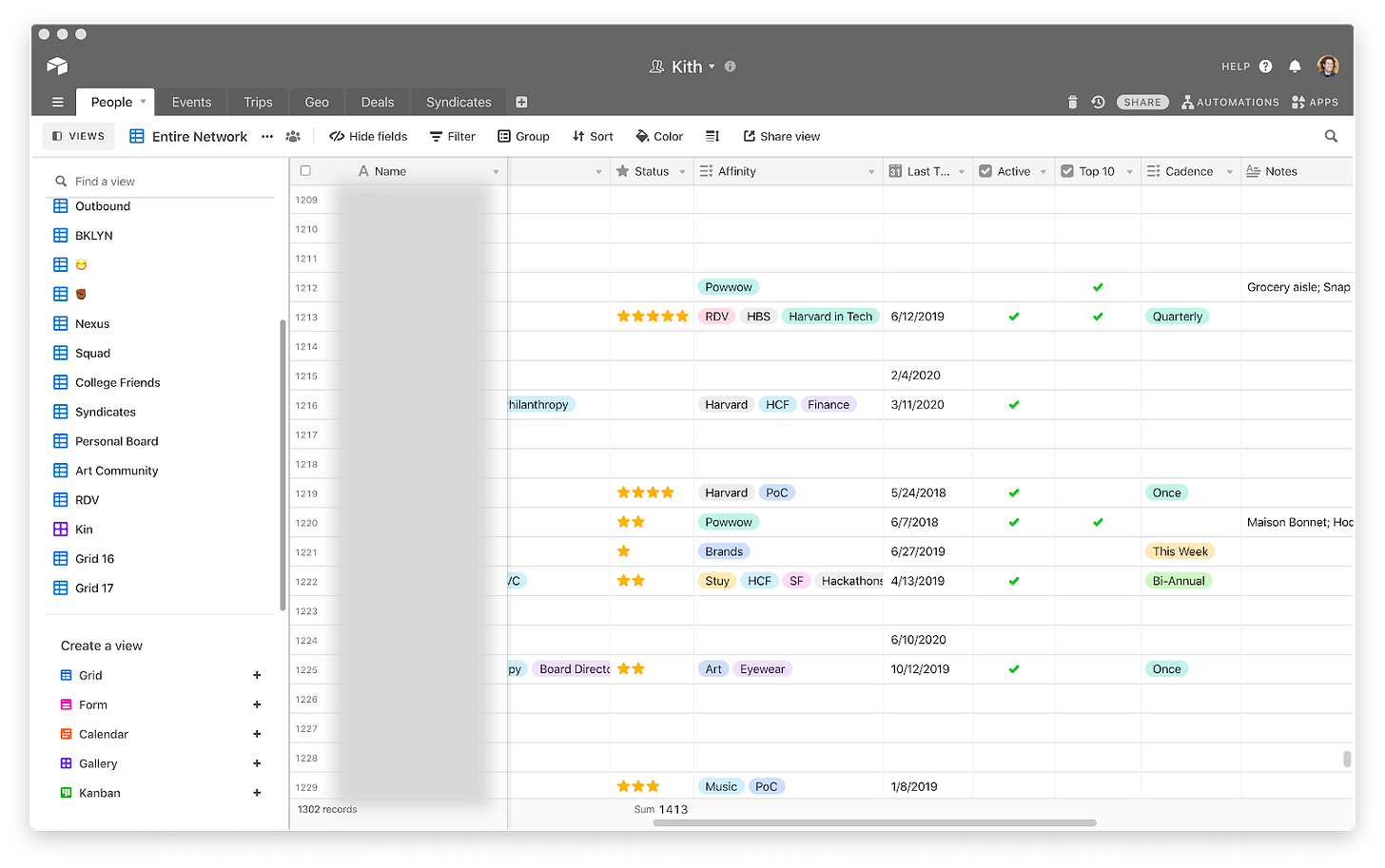Click the Share view button

[782, 137]
